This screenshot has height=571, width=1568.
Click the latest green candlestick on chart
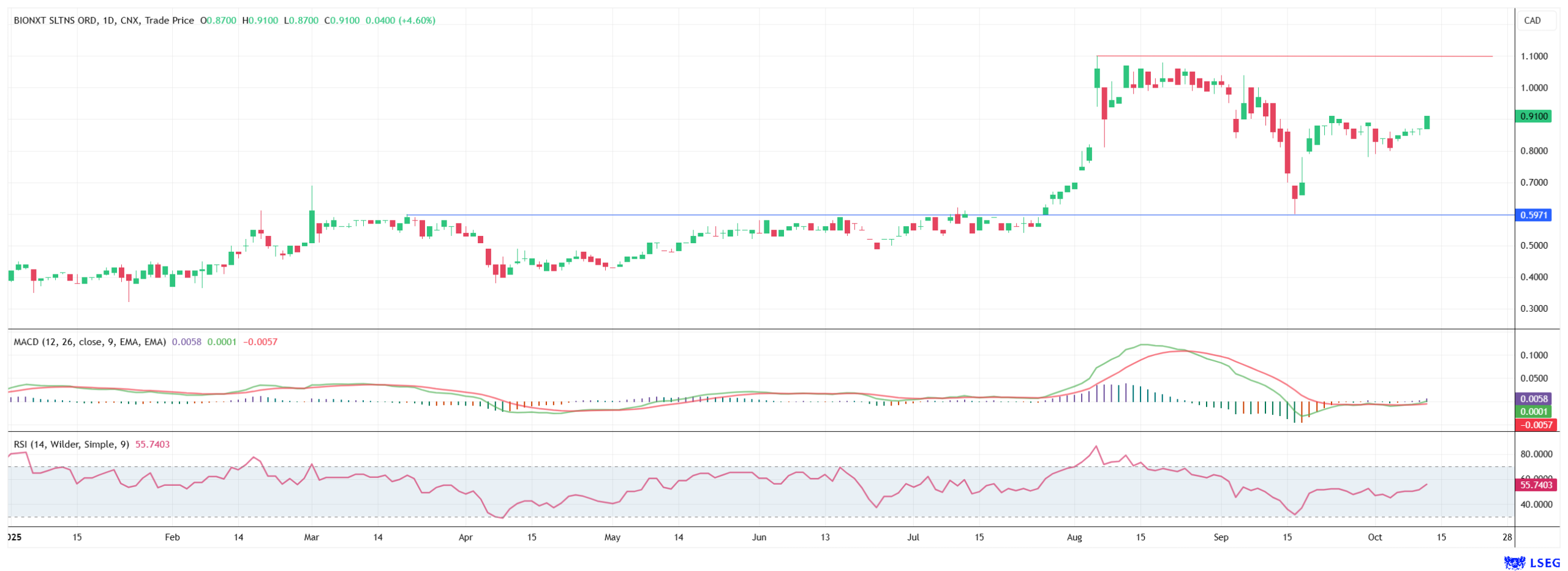[x=1427, y=123]
